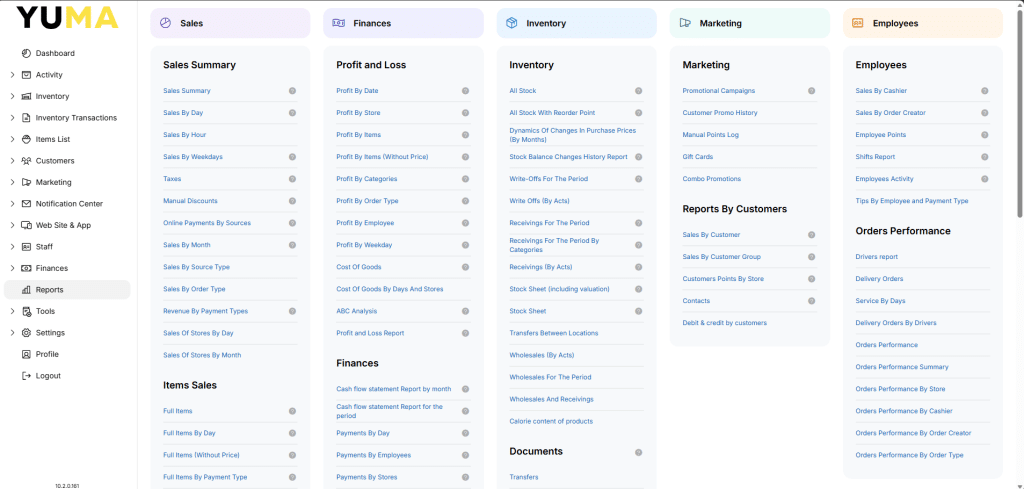Open Wholesales And Receivings report
Viewport: 1024px width, 489px height.
552,400
